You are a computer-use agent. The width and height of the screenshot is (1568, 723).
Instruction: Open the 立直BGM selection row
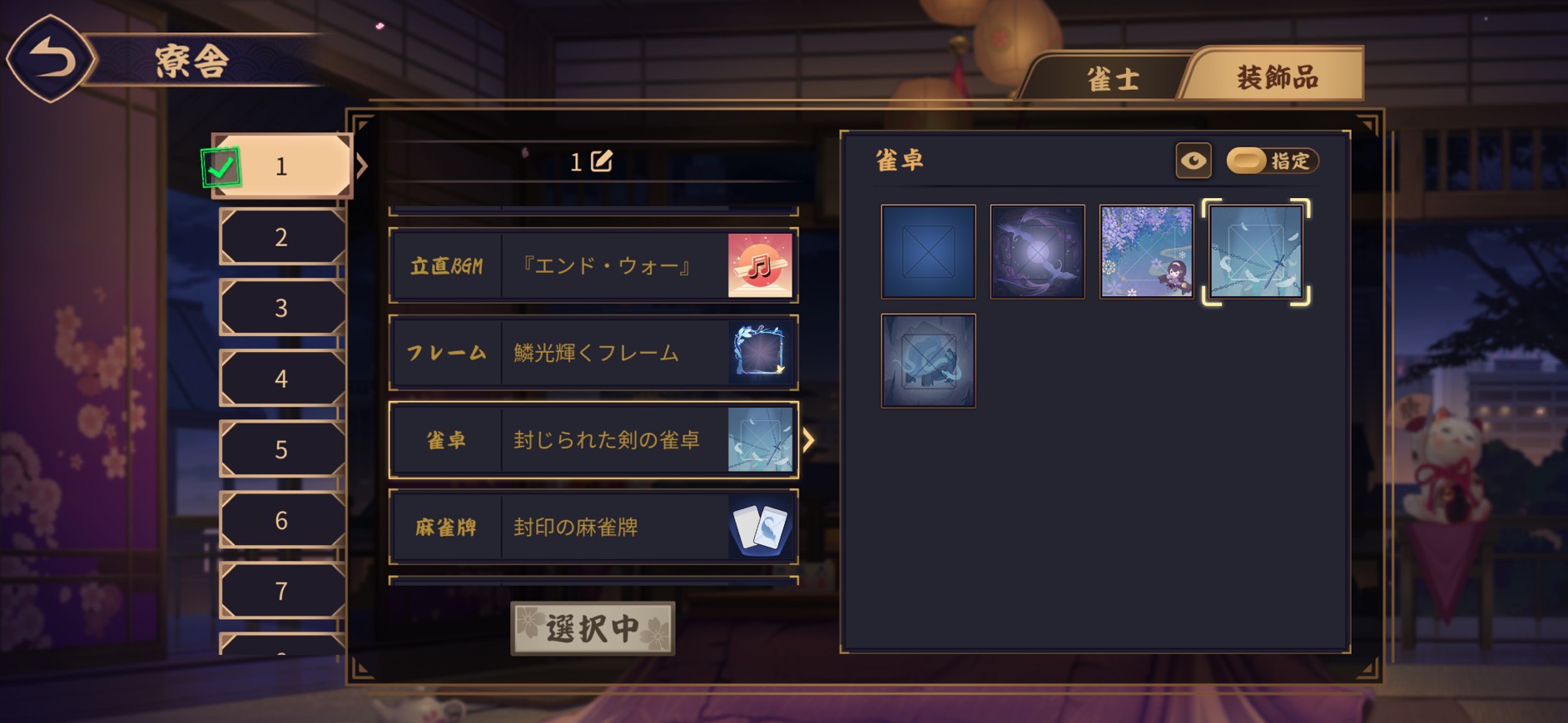(593, 265)
